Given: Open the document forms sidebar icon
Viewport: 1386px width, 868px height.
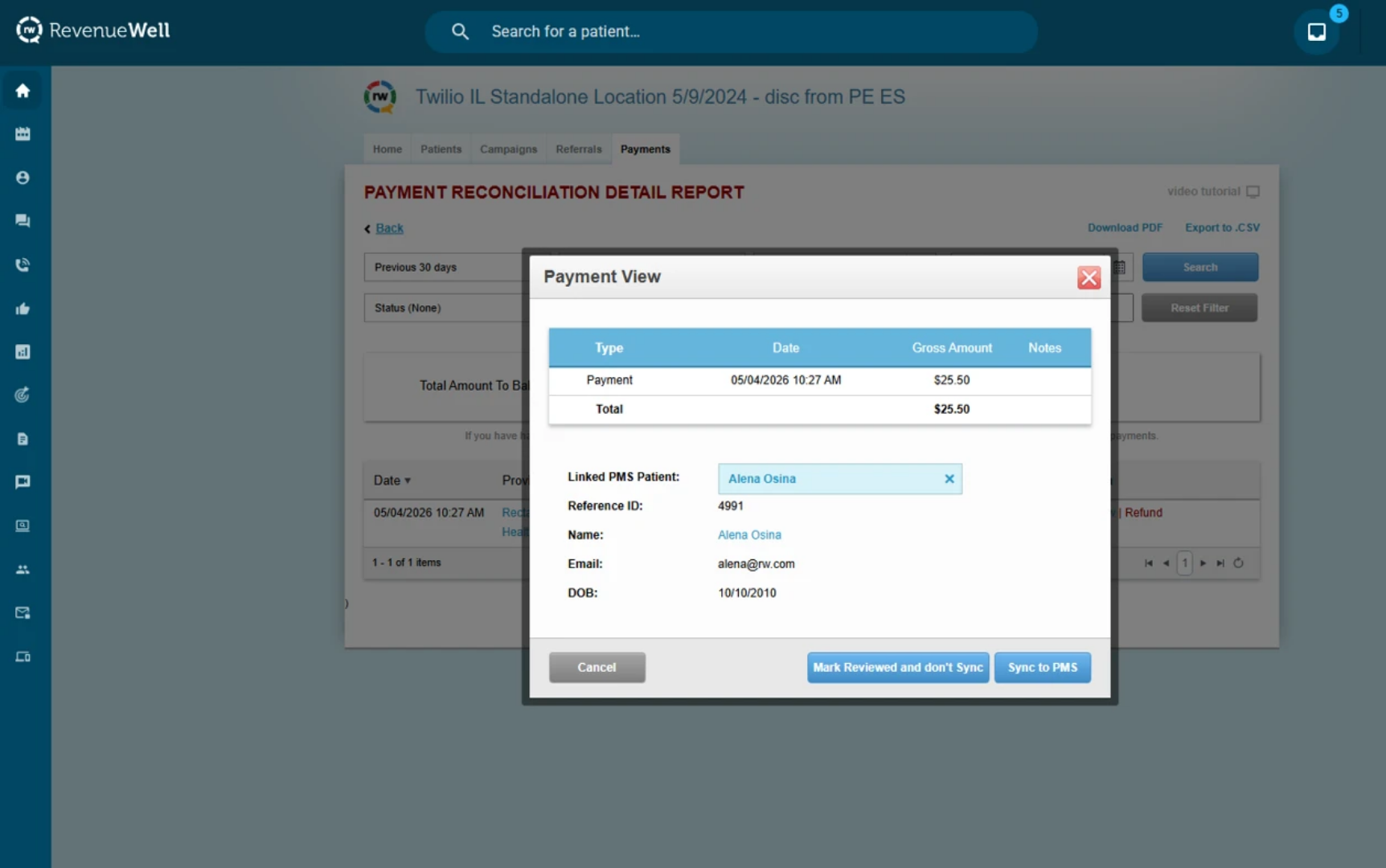Looking at the screenshot, I should tap(23, 439).
